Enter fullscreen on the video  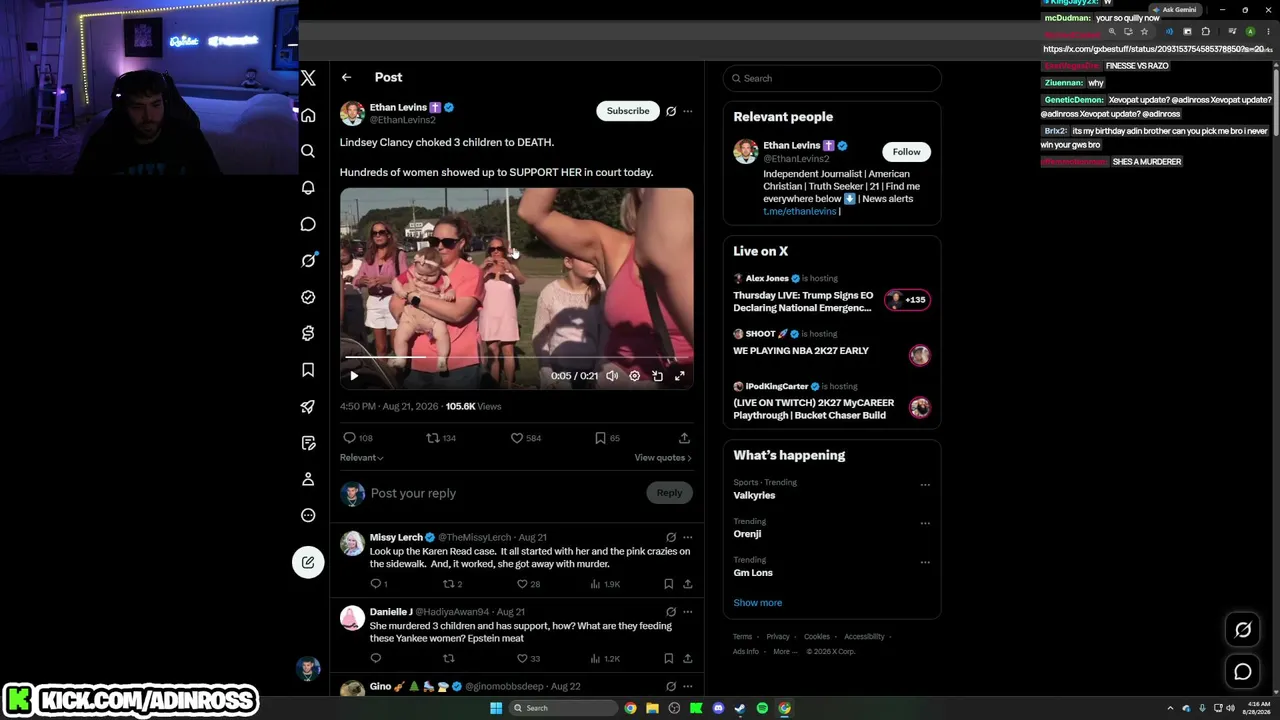679,376
